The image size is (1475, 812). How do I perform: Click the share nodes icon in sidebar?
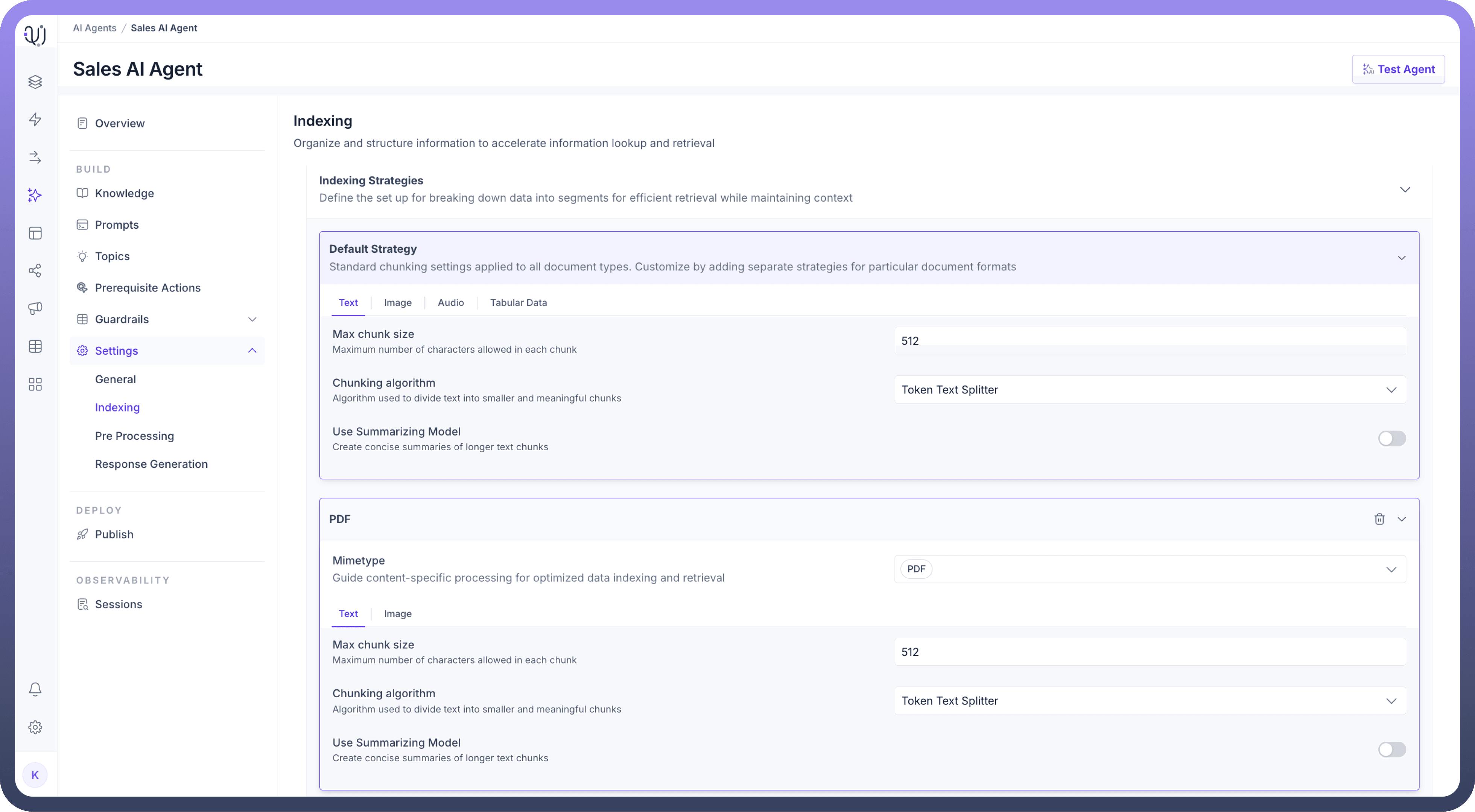[x=35, y=271]
